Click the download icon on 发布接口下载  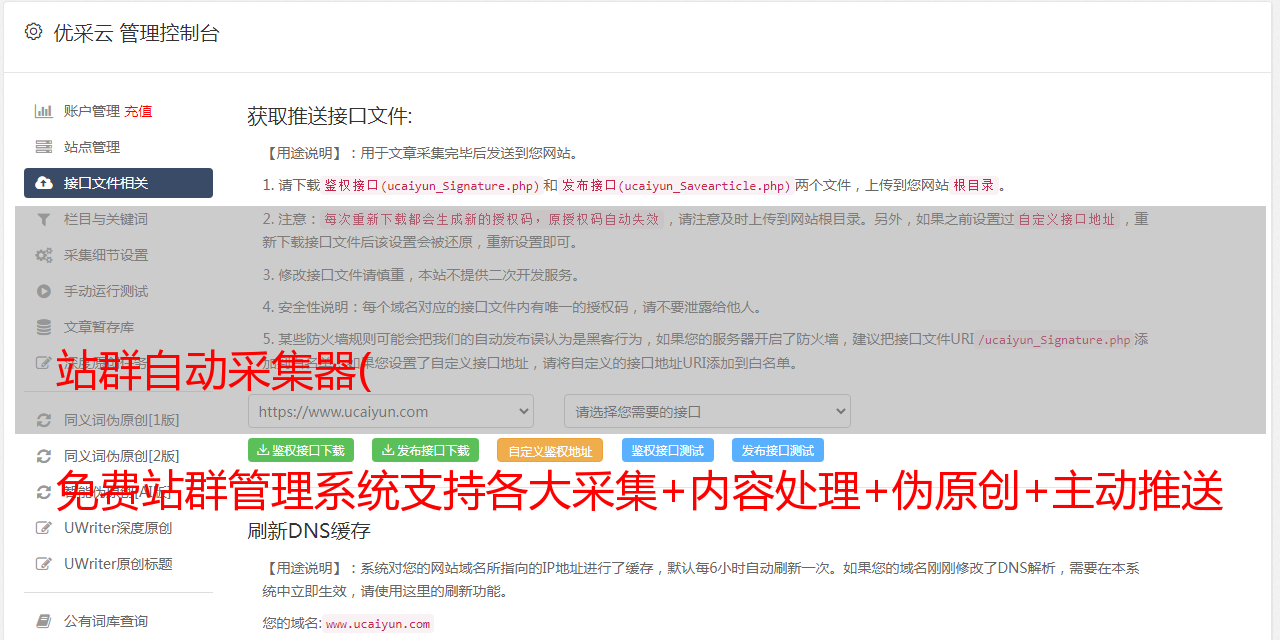point(388,451)
